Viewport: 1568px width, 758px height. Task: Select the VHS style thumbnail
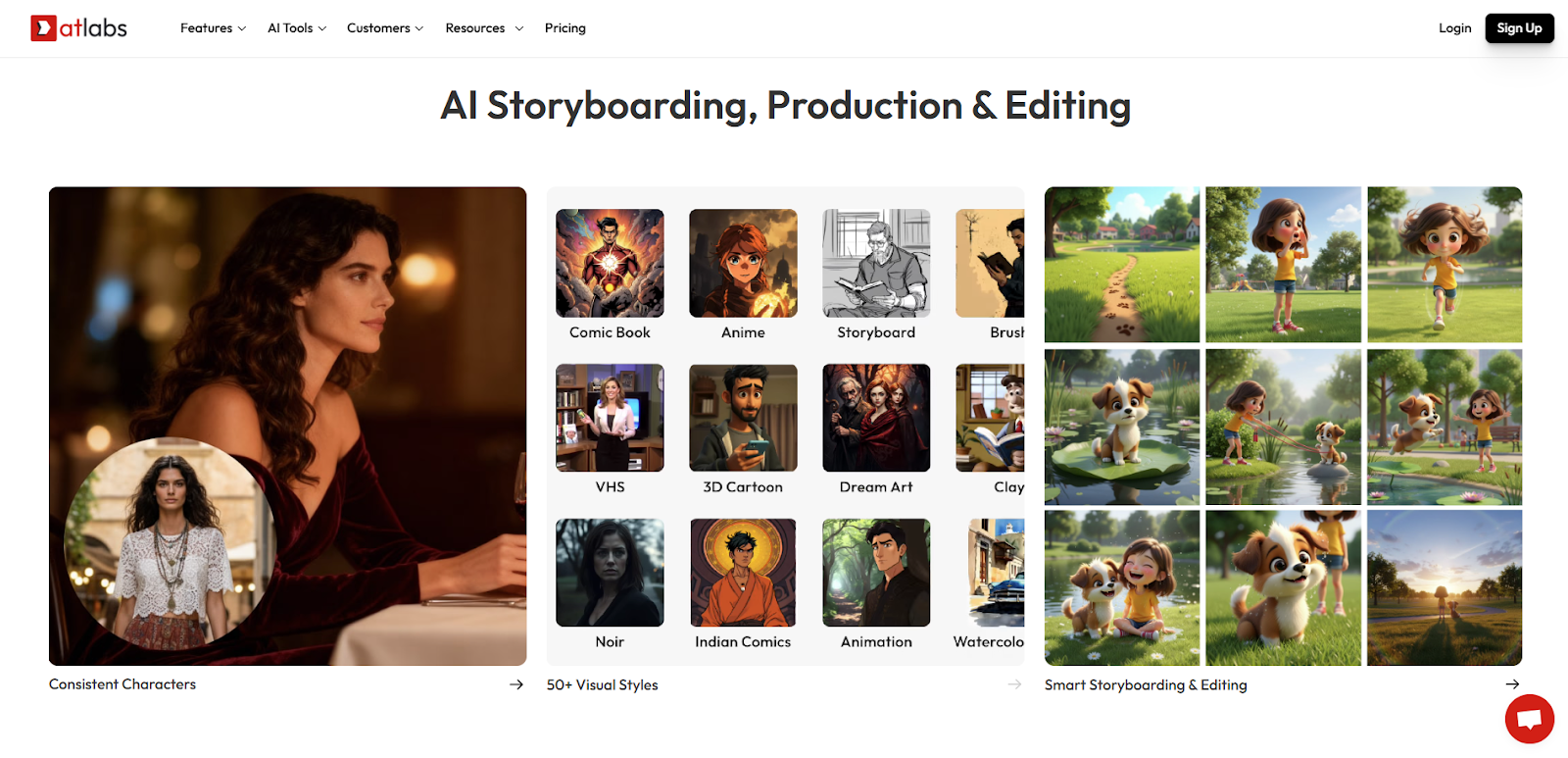coord(610,418)
